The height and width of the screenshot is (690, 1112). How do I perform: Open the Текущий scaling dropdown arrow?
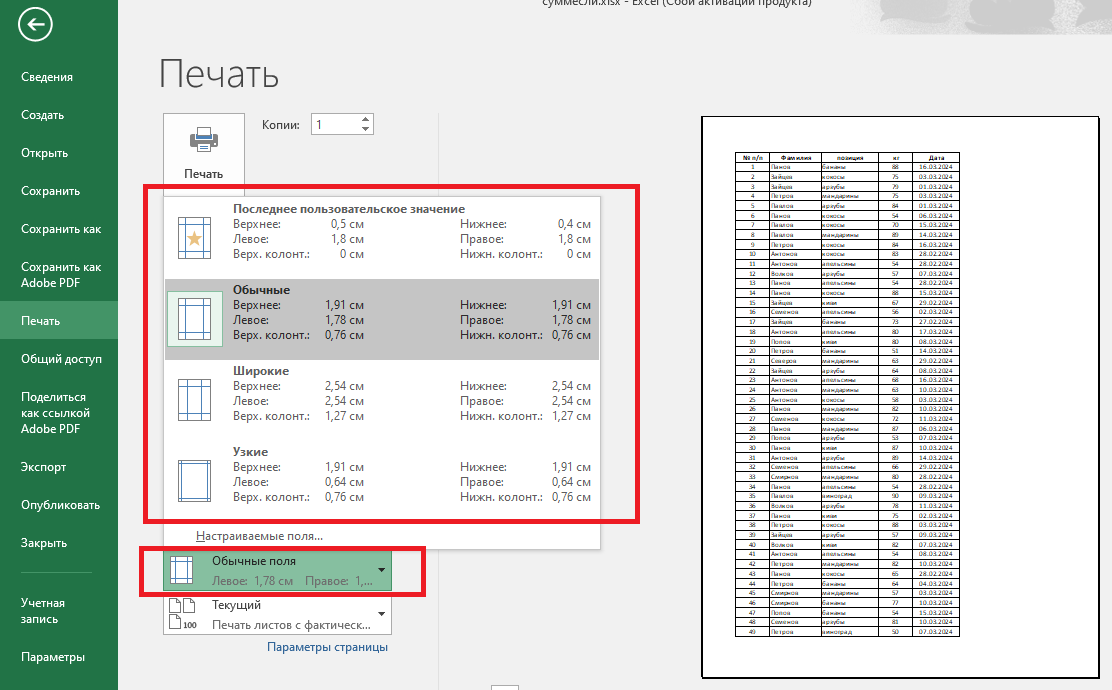(x=382, y=614)
